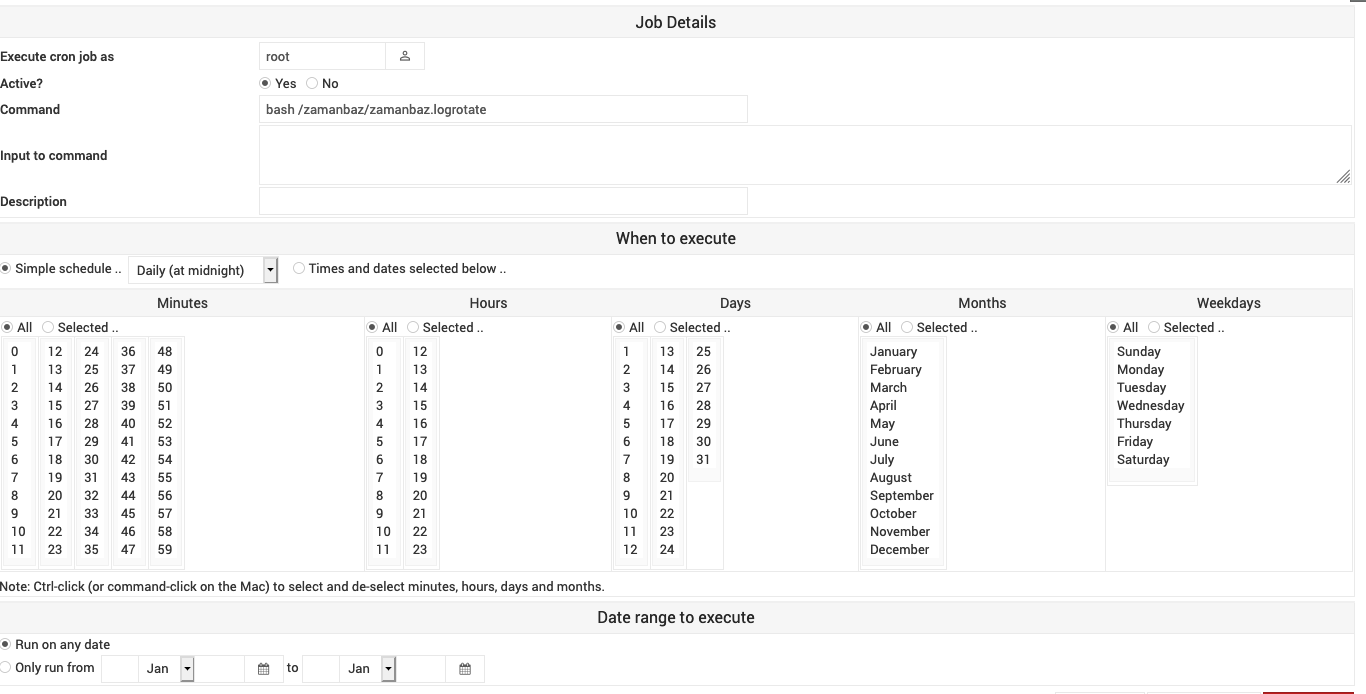Select No for the Active option
The height and width of the screenshot is (694, 1366).
click(311, 83)
